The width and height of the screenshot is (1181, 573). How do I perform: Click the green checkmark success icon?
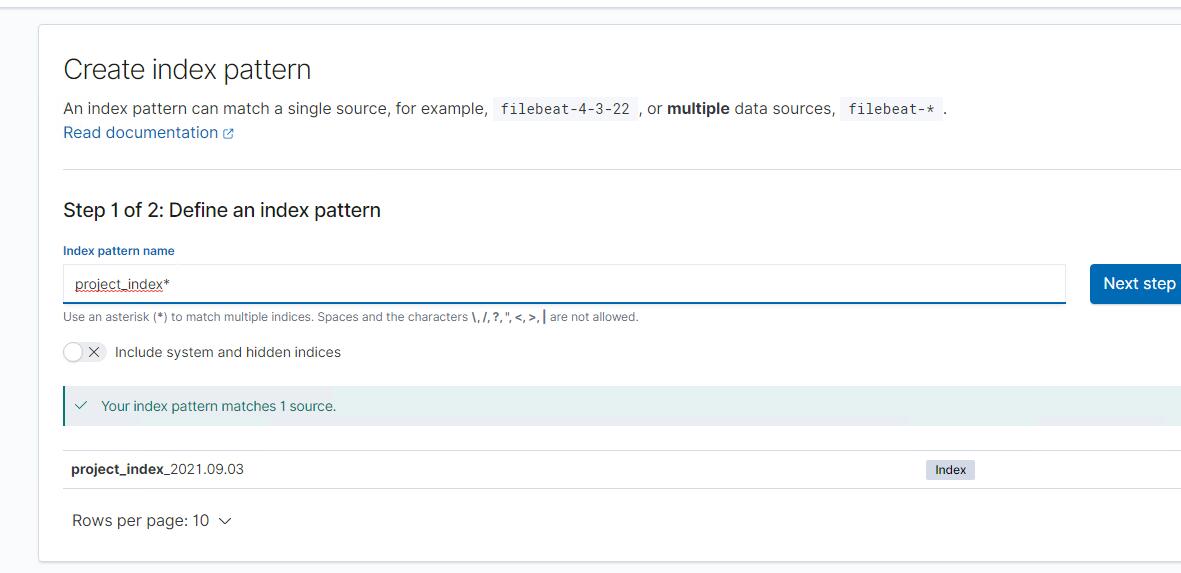(x=81, y=406)
